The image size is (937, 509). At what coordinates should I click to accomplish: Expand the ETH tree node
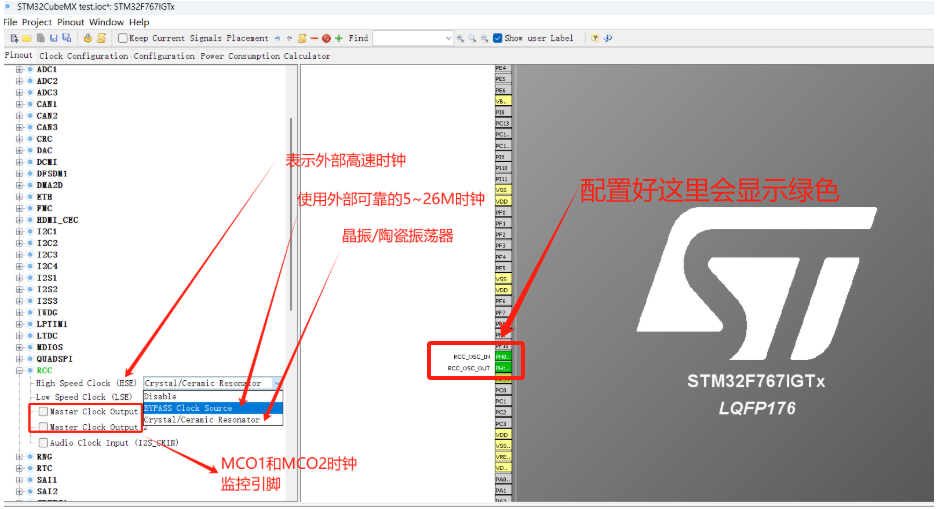tap(20, 197)
